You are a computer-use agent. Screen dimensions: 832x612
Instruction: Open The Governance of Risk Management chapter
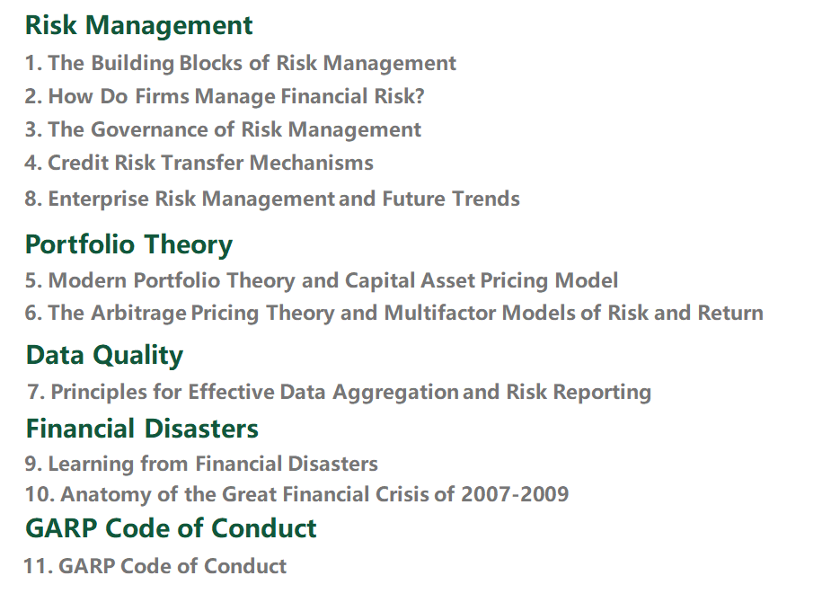(x=223, y=130)
